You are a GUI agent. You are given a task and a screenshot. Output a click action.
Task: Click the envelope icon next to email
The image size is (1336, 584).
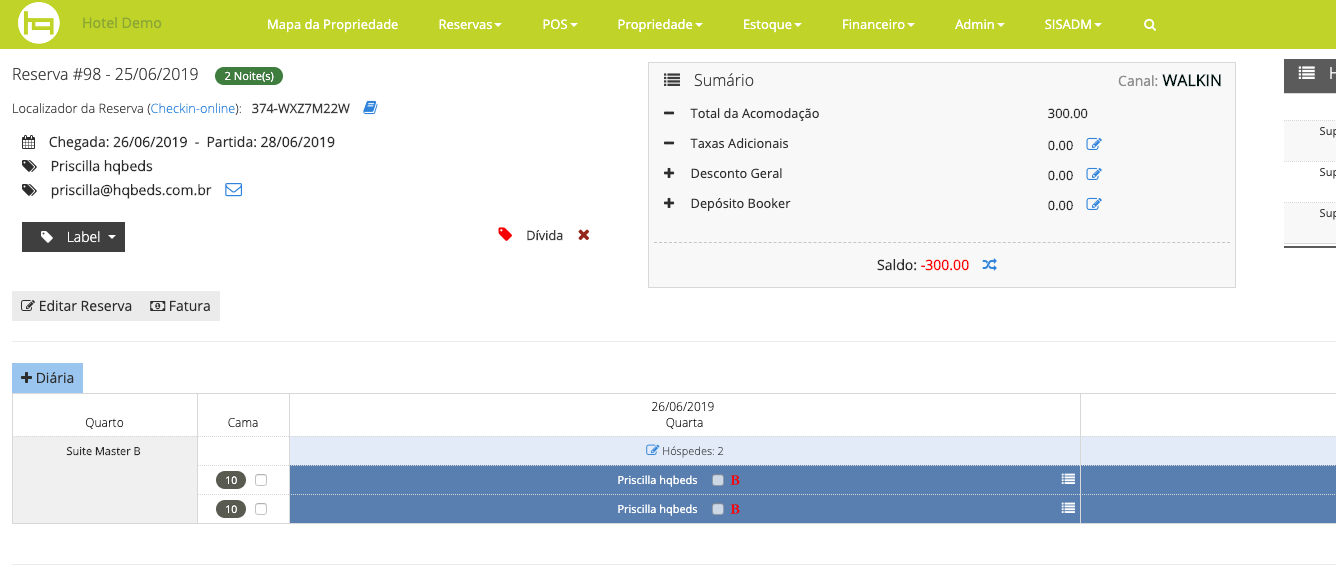click(x=233, y=190)
